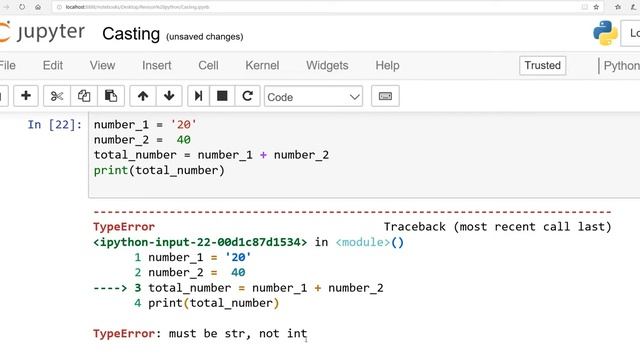Open the Kernel menu

pyautogui.click(x=262, y=65)
